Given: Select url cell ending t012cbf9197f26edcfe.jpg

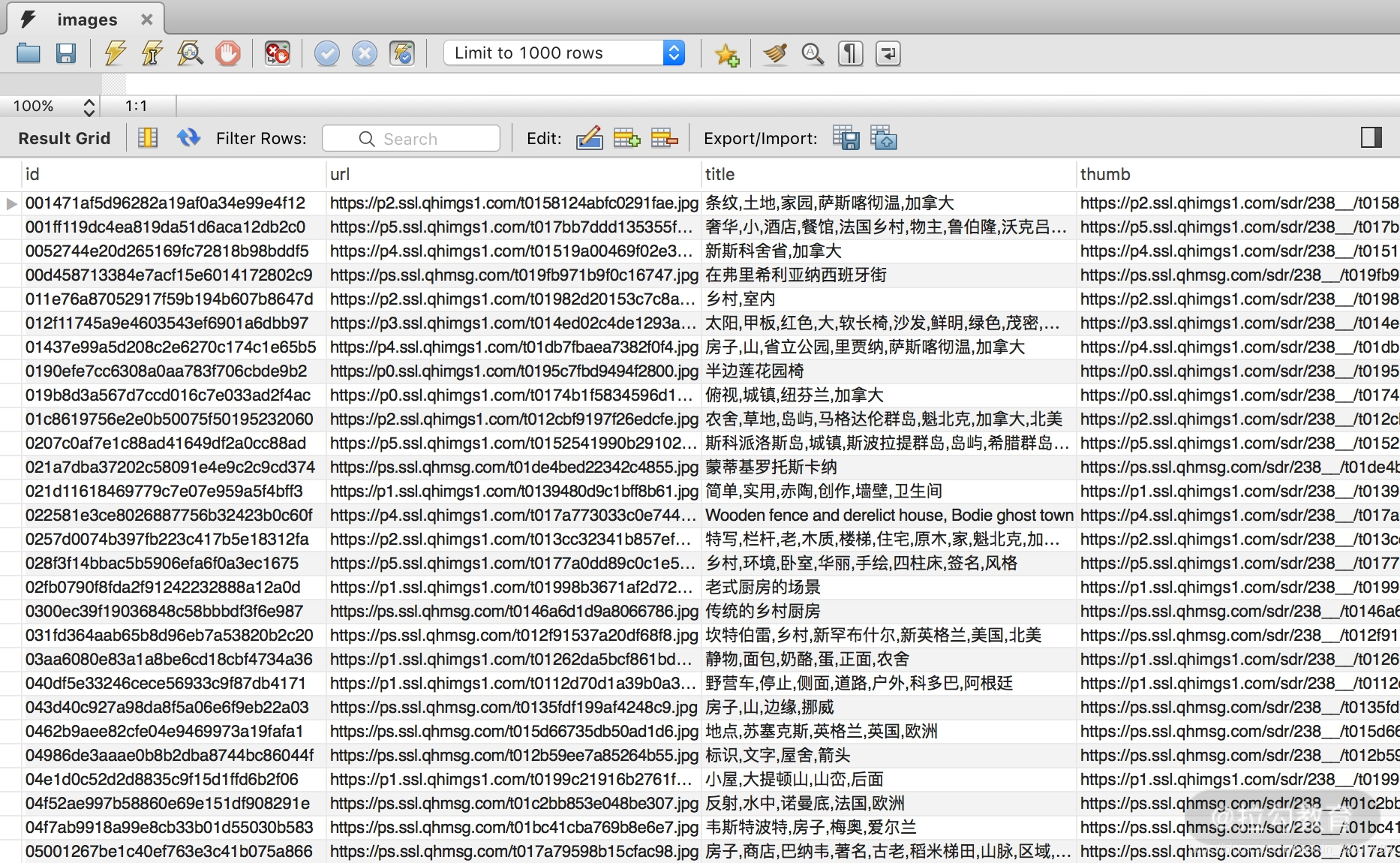Looking at the screenshot, I should tap(514, 419).
